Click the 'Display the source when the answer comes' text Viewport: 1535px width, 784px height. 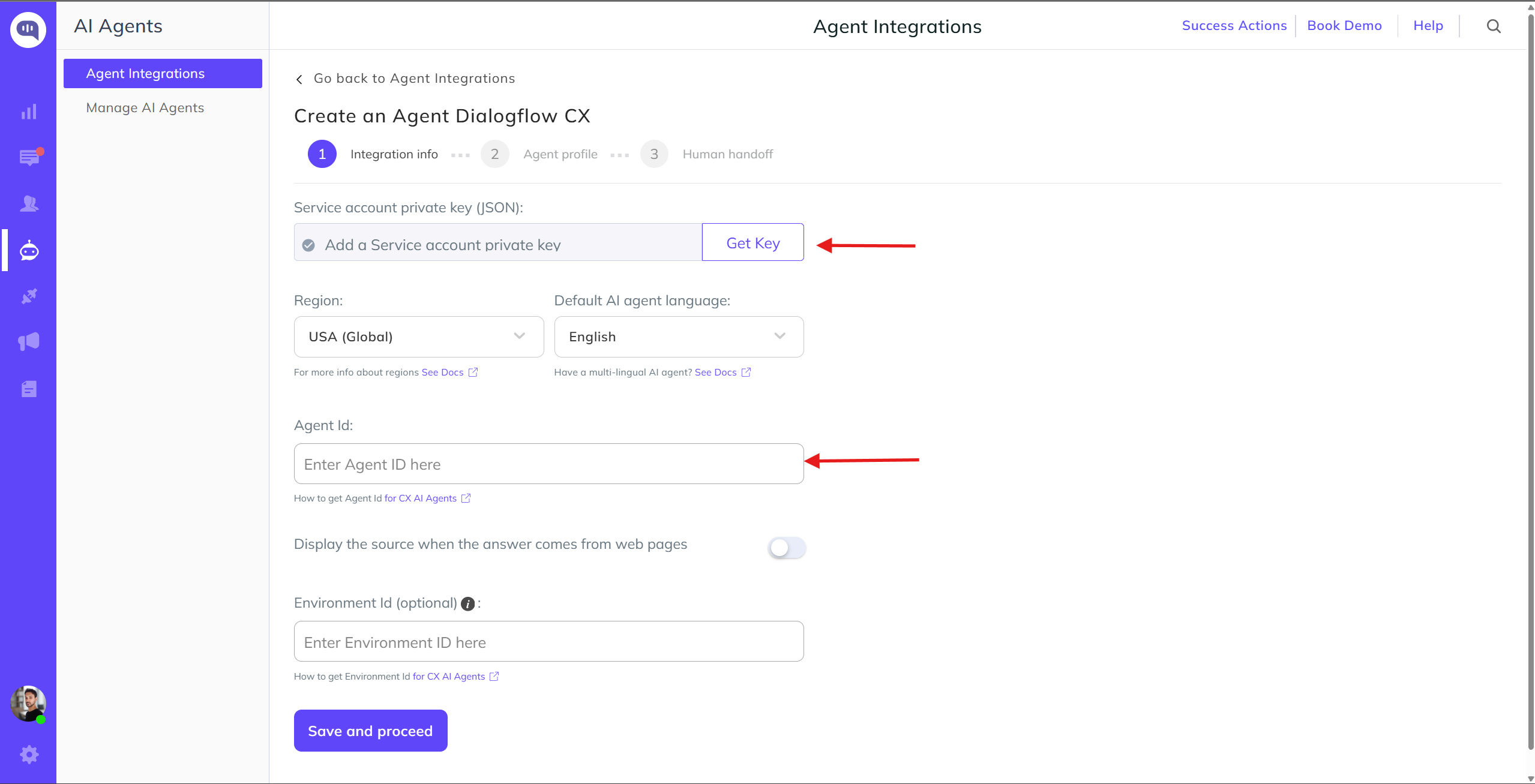coord(490,544)
